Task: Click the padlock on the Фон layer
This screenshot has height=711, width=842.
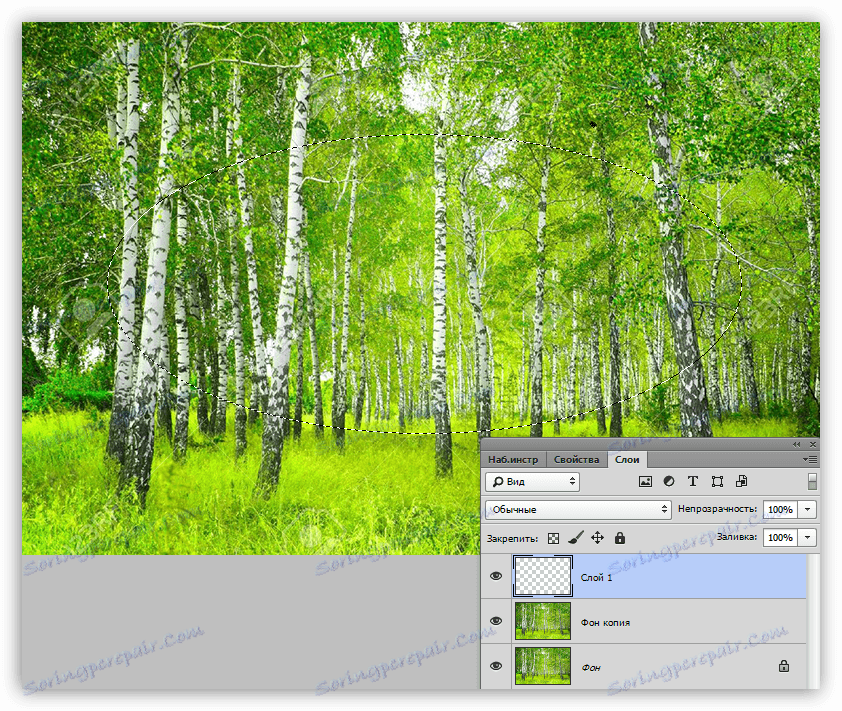Action: pyautogui.click(x=784, y=666)
